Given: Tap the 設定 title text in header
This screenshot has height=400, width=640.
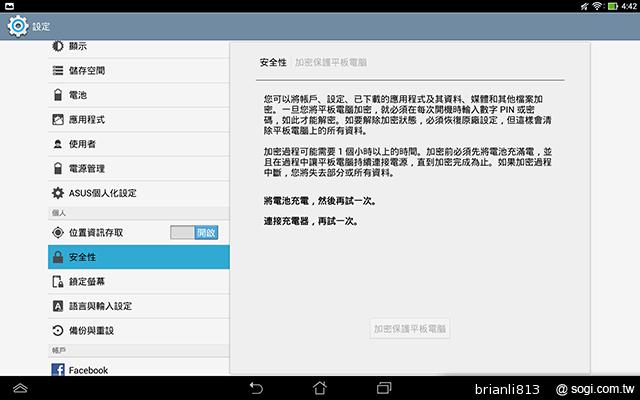Looking at the screenshot, I should 41,27.
